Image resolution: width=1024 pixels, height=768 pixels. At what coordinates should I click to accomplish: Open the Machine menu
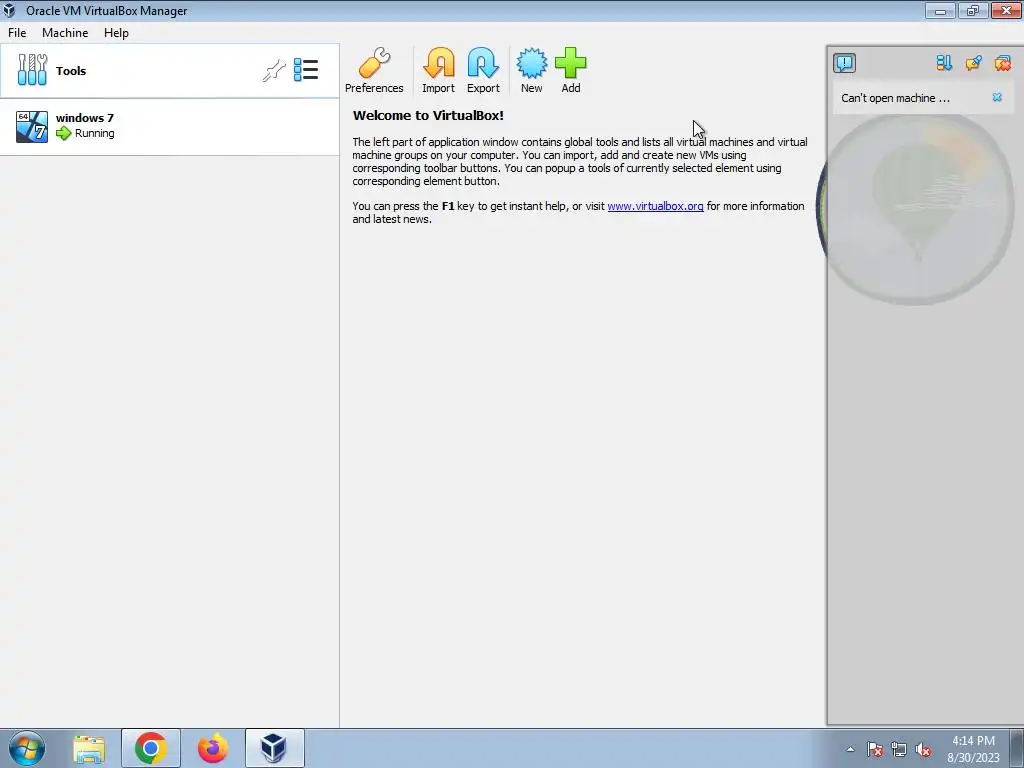(65, 33)
